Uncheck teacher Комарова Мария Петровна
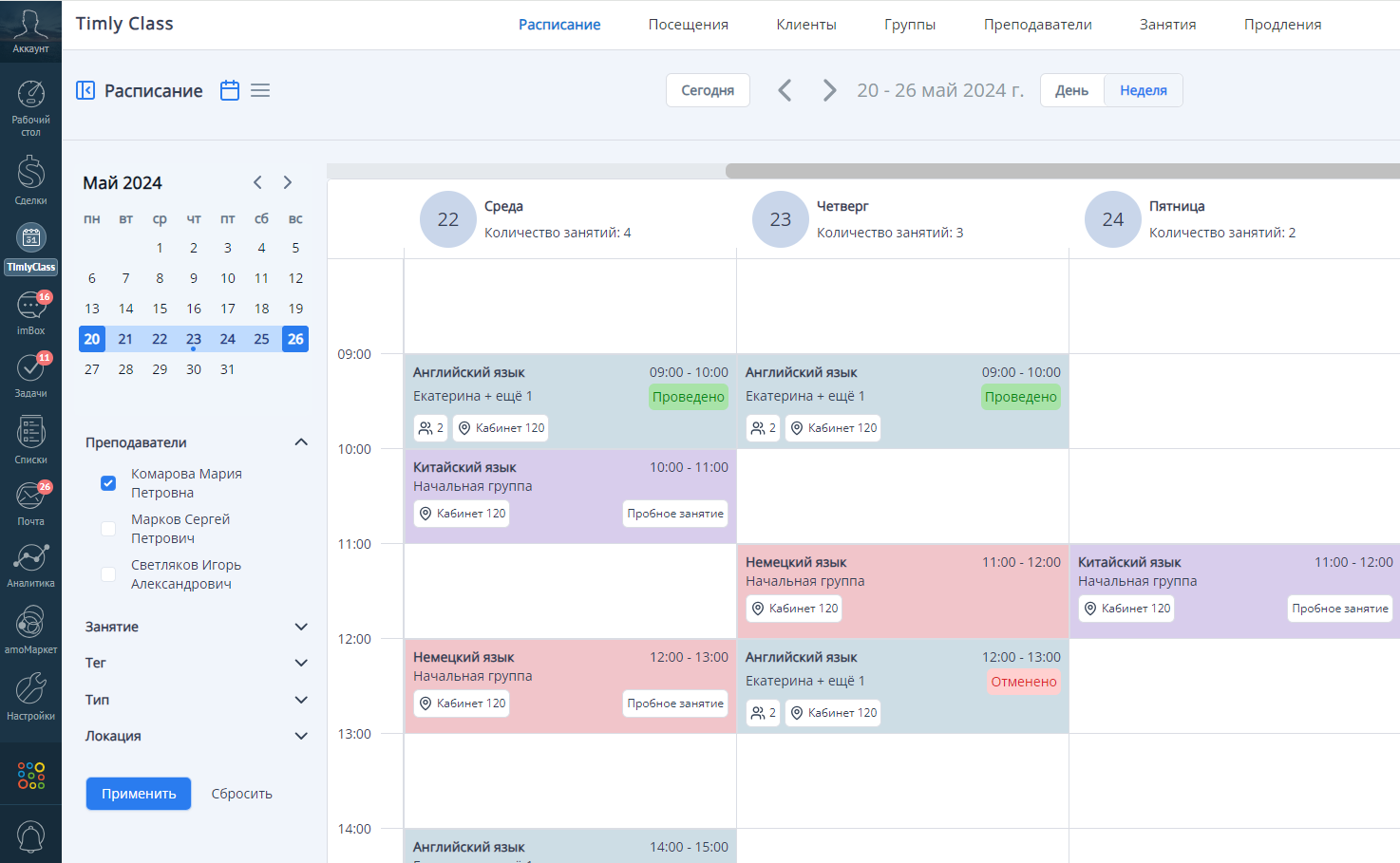Screen dimensions: 1400x863 pyautogui.click(x=108, y=483)
